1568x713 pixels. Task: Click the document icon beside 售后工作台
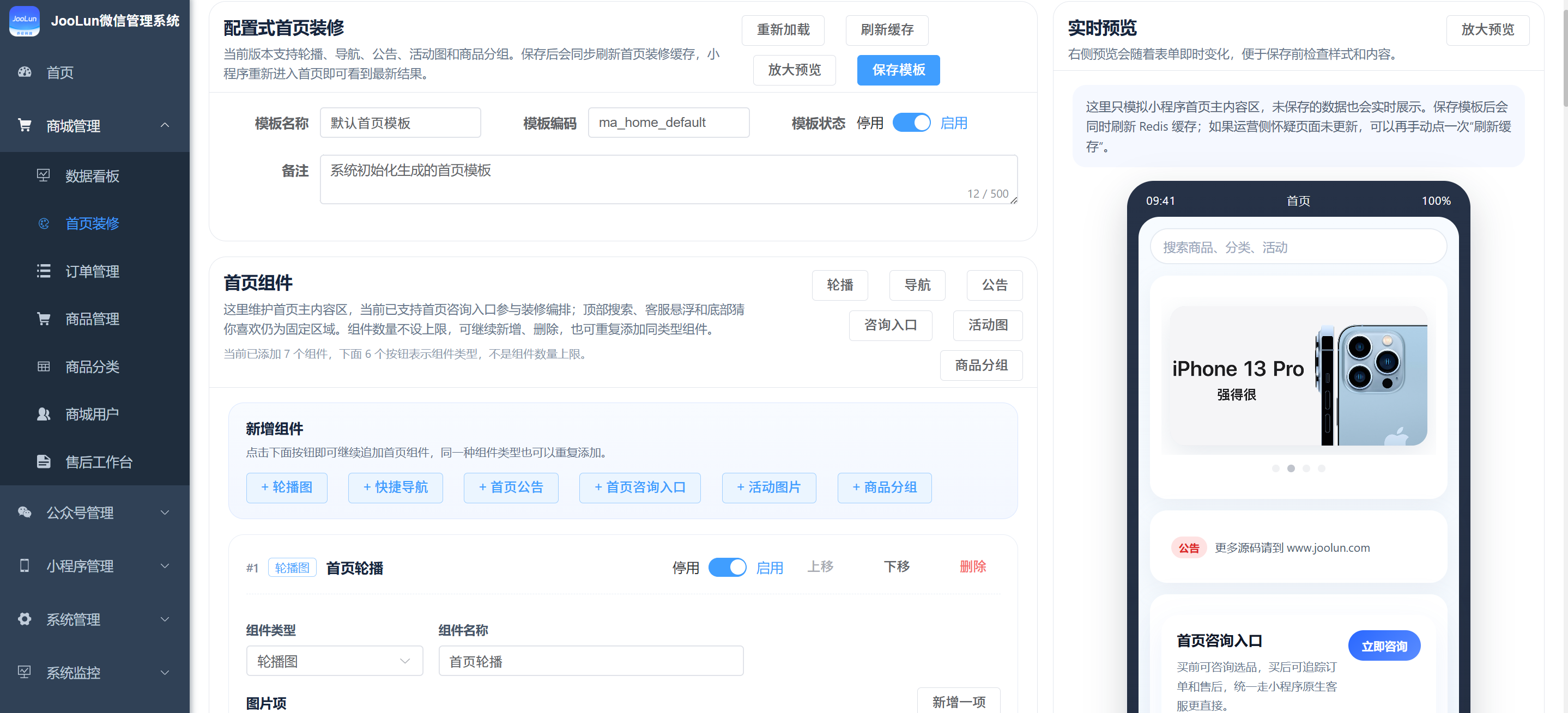[43, 461]
